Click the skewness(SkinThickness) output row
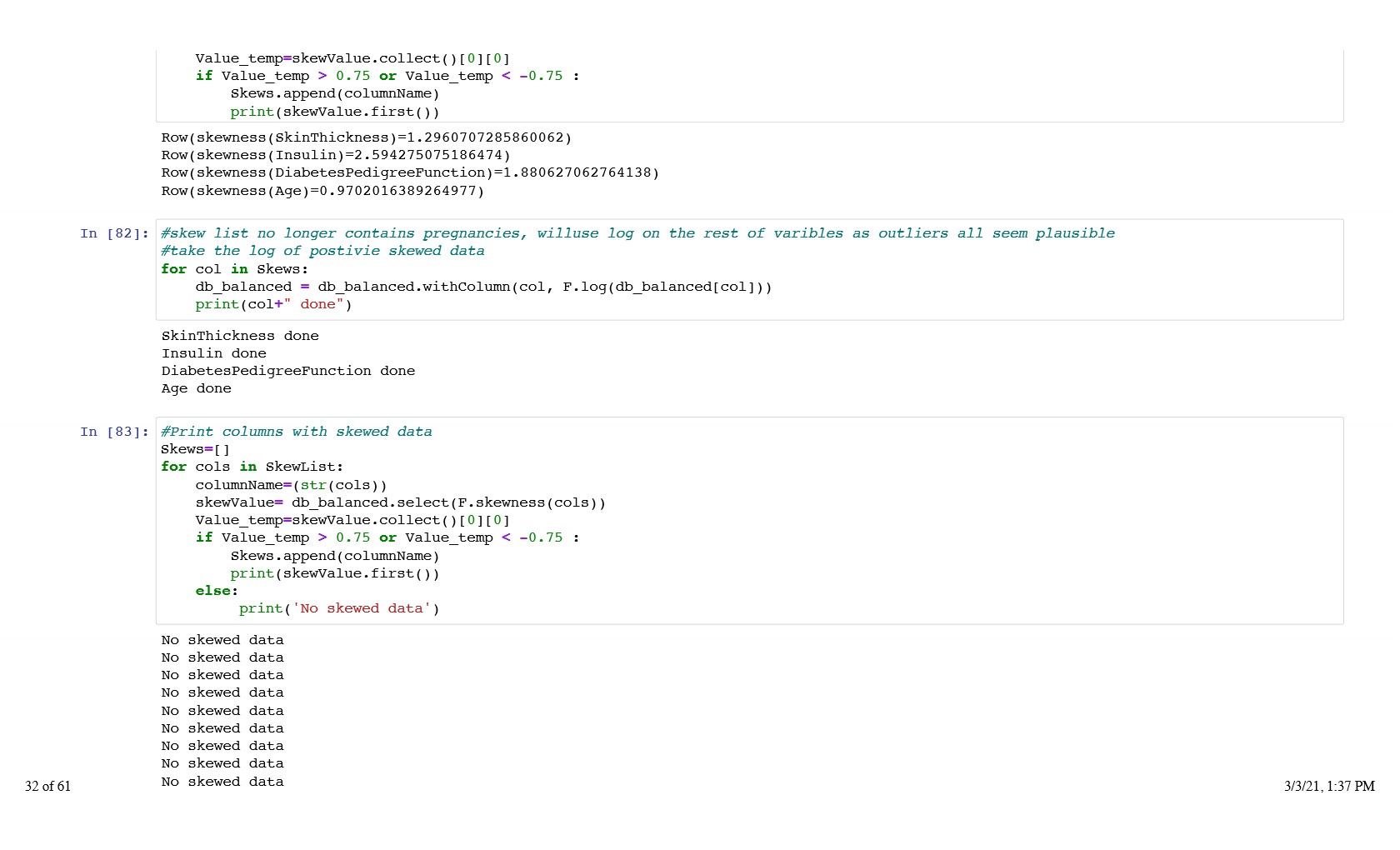The width and height of the screenshot is (1400, 850). point(366,137)
